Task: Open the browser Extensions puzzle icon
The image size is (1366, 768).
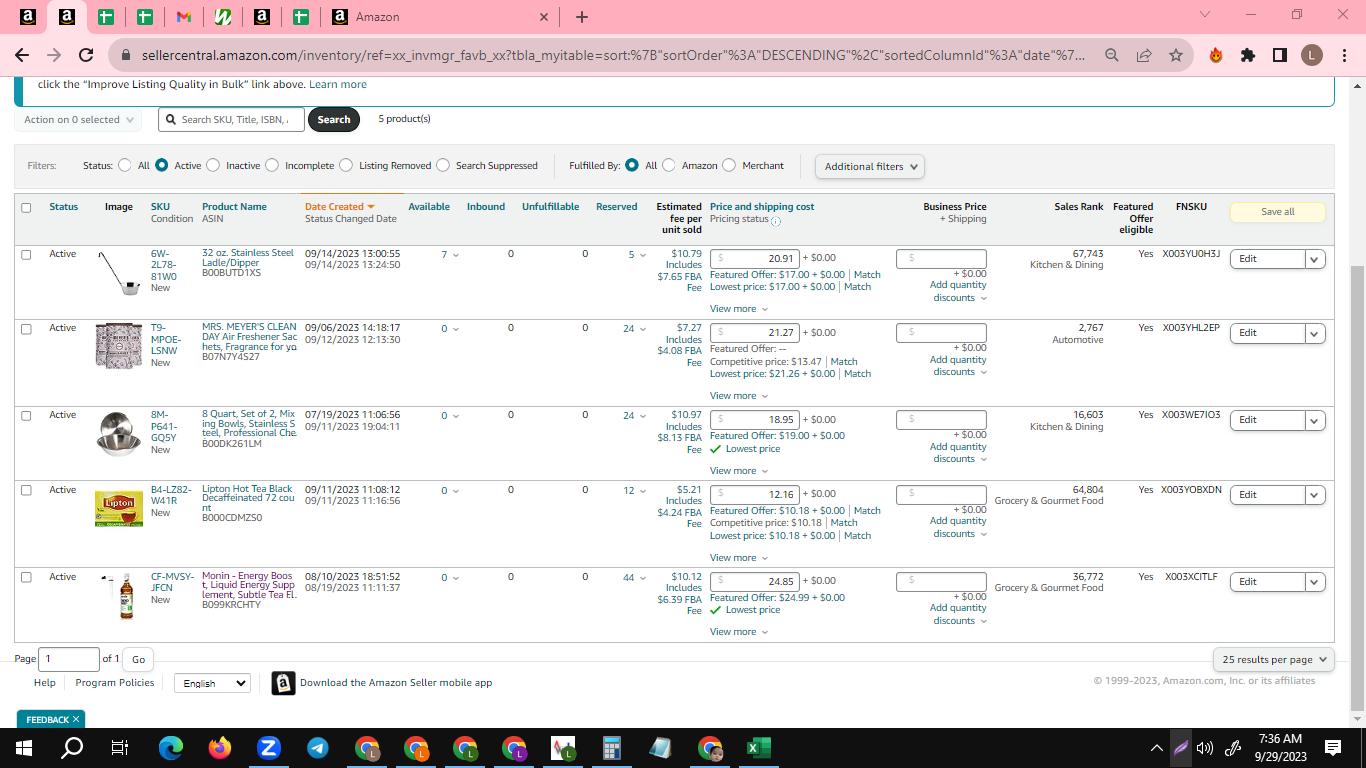Action: [x=1248, y=56]
